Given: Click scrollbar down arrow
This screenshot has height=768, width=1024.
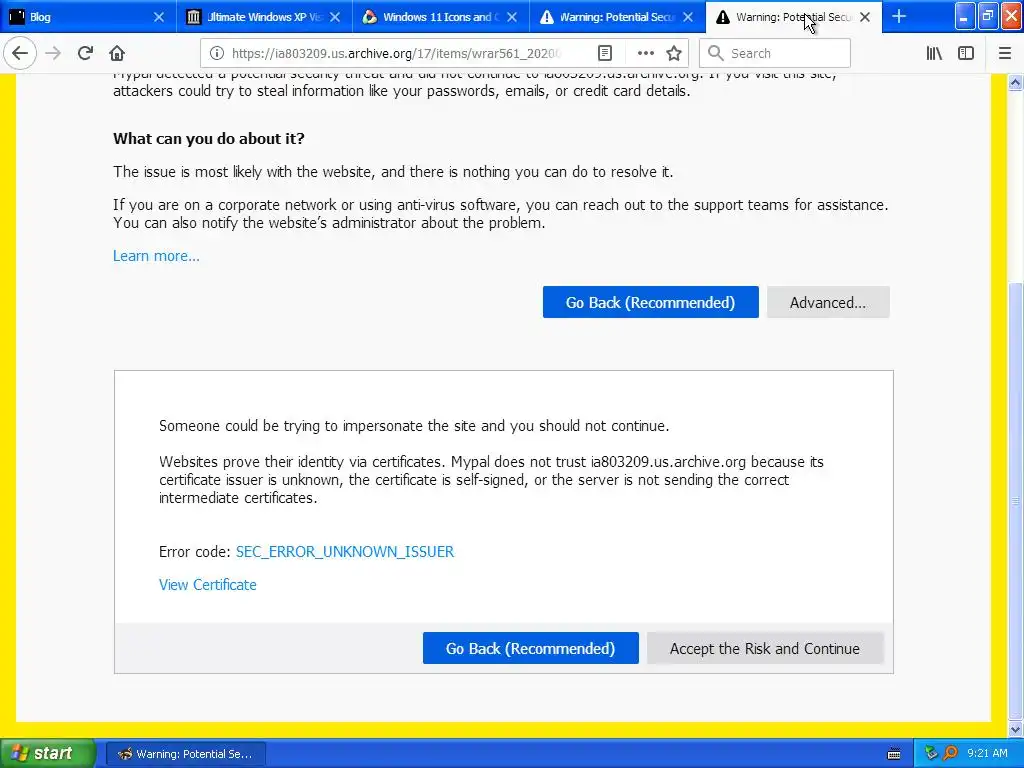Looking at the screenshot, I should point(1016,729).
